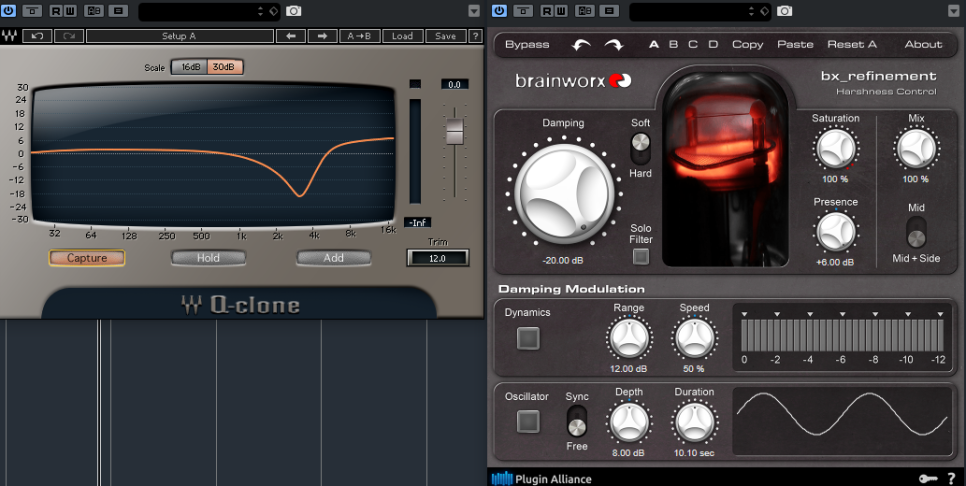Redo in bx_refinement toolbar
Viewport: 966px width, 486px height.
[x=614, y=45]
